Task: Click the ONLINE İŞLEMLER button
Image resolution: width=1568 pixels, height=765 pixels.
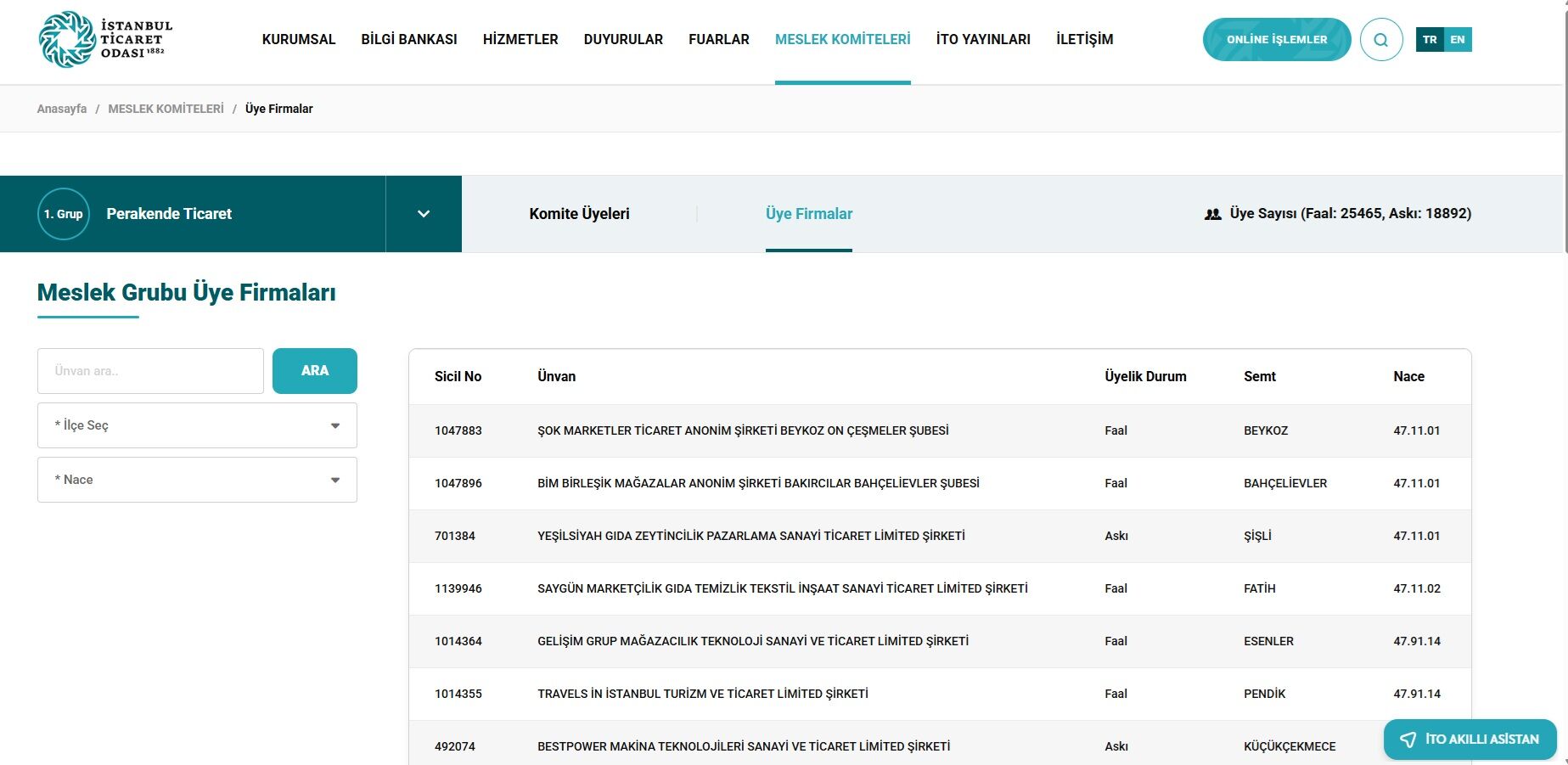Action: tap(1277, 40)
